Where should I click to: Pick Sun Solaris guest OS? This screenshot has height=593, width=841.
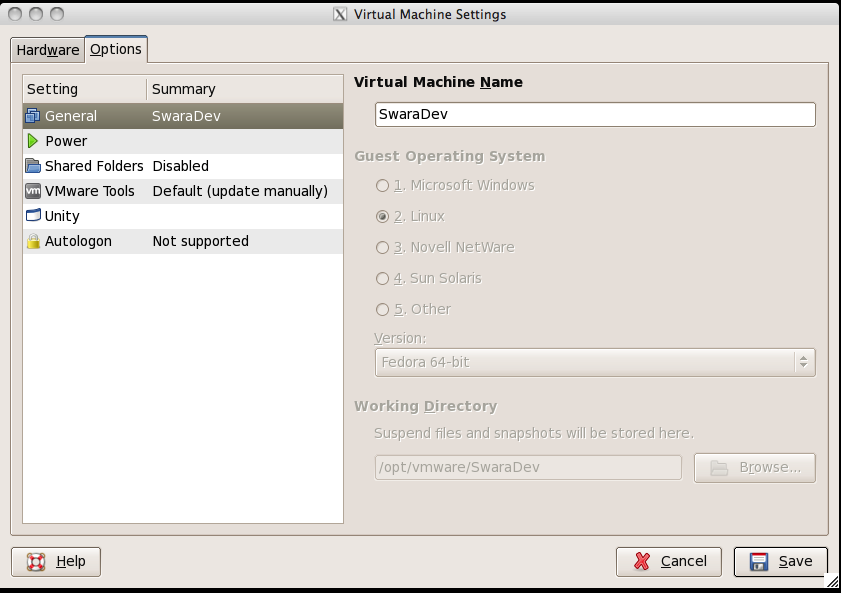[x=382, y=279]
